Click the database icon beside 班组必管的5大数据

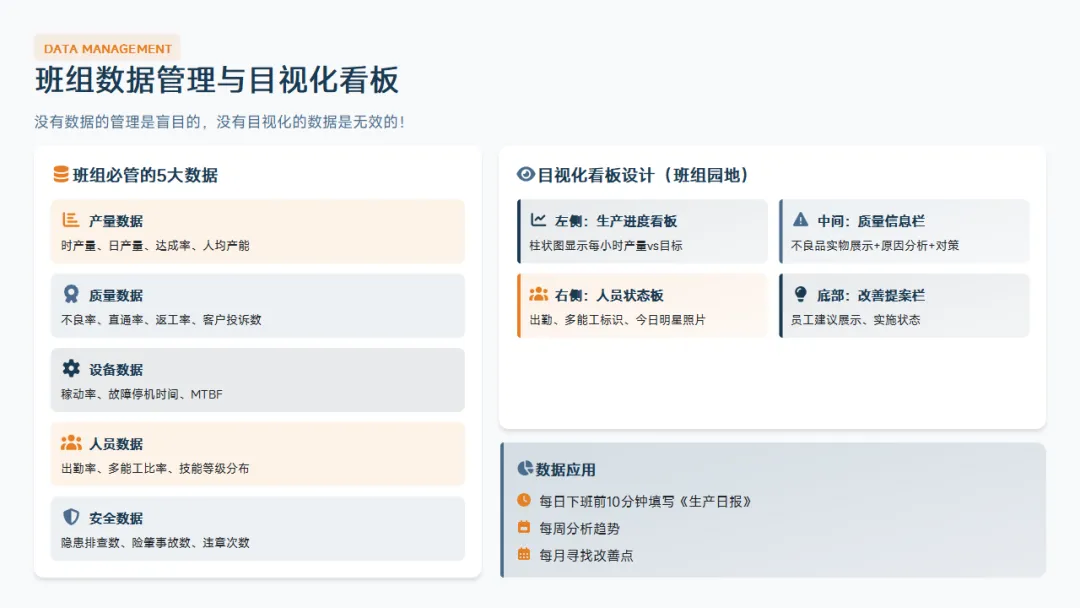pyautogui.click(x=61, y=175)
